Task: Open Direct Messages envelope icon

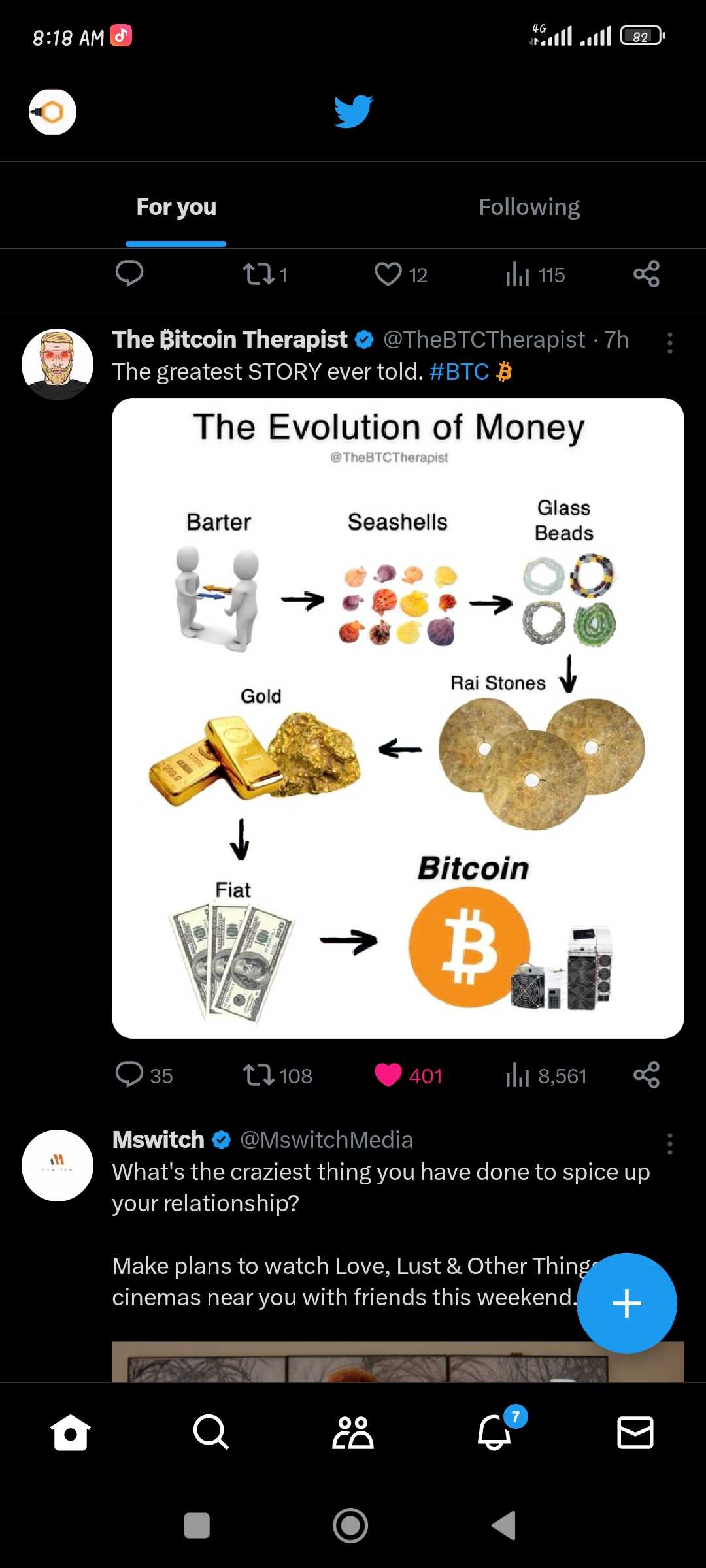Action: coord(635,1432)
